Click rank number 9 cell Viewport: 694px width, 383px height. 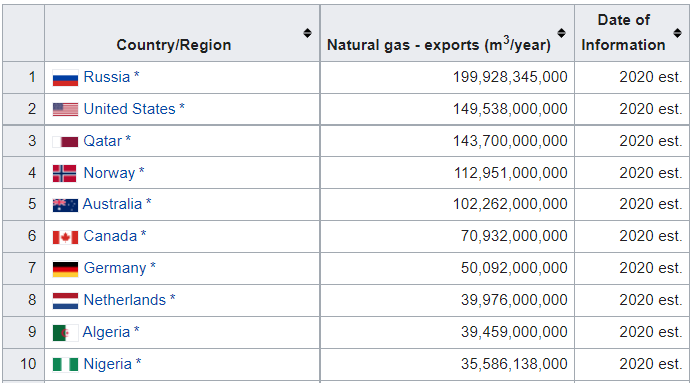click(x=23, y=332)
